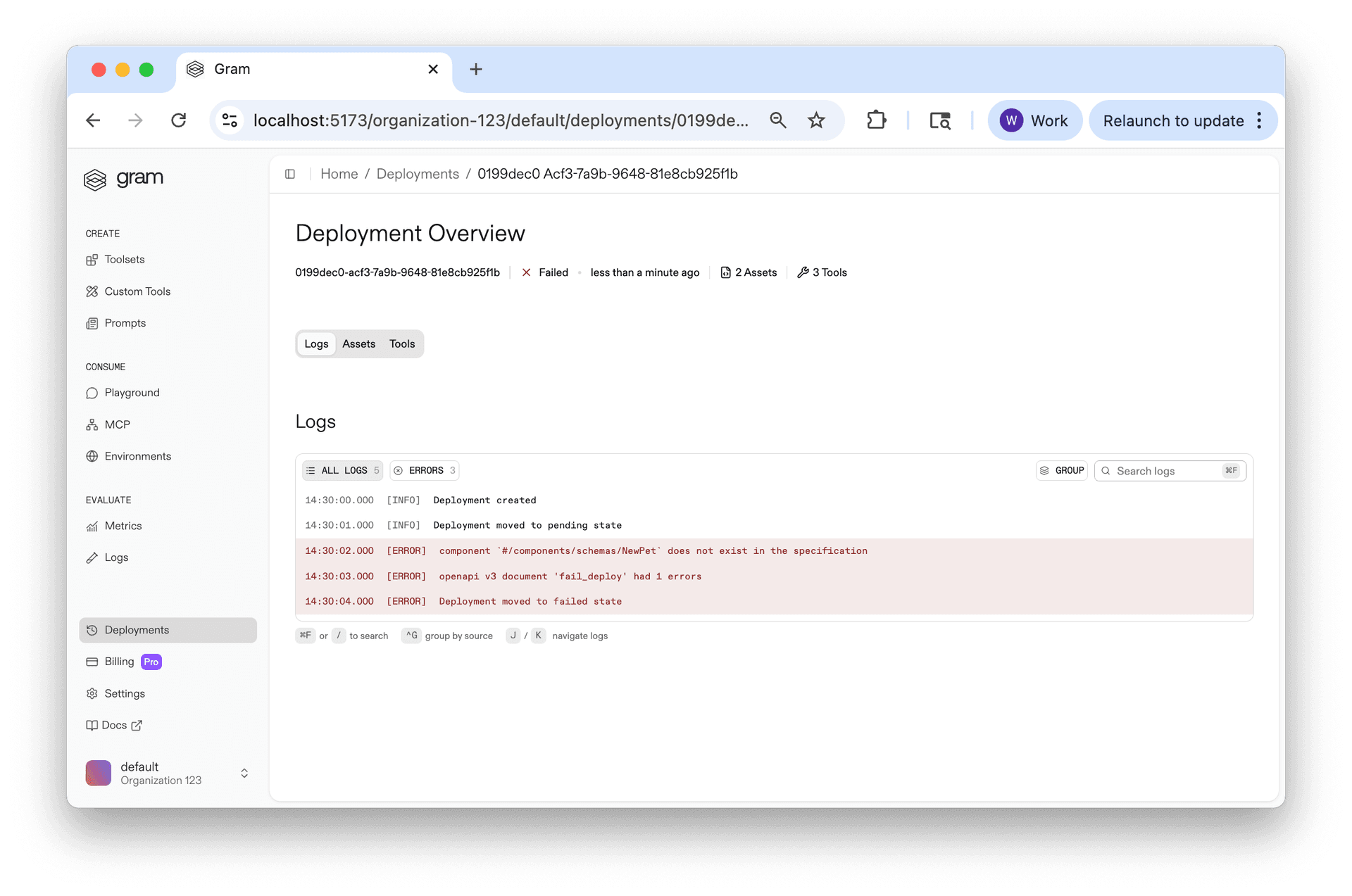1352x896 pixels.
Task: Open the browser's three-dot options menu
Action: click(x=1260, y=120)
